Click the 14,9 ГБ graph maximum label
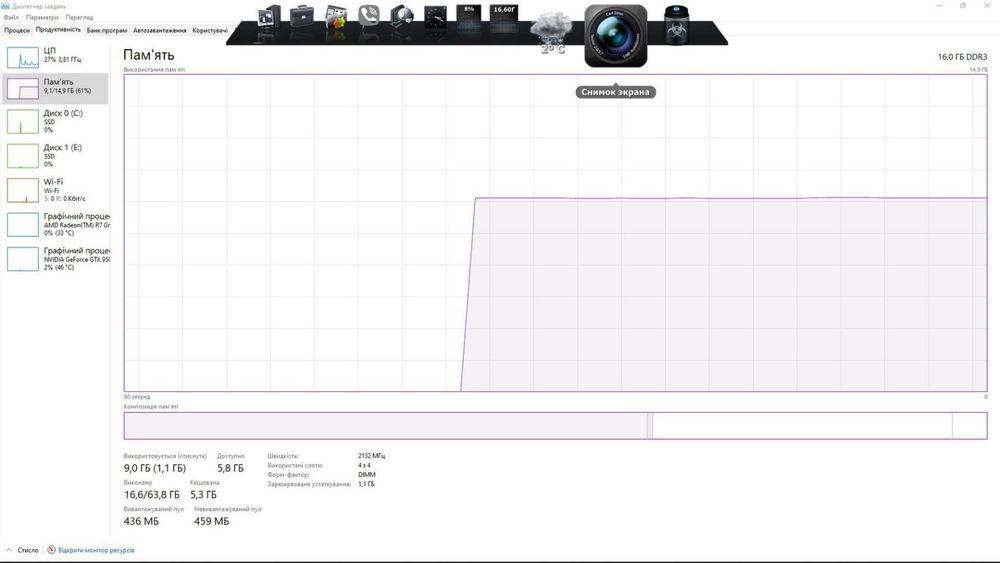Screen dimensions: 1000x563 point(978,69)
